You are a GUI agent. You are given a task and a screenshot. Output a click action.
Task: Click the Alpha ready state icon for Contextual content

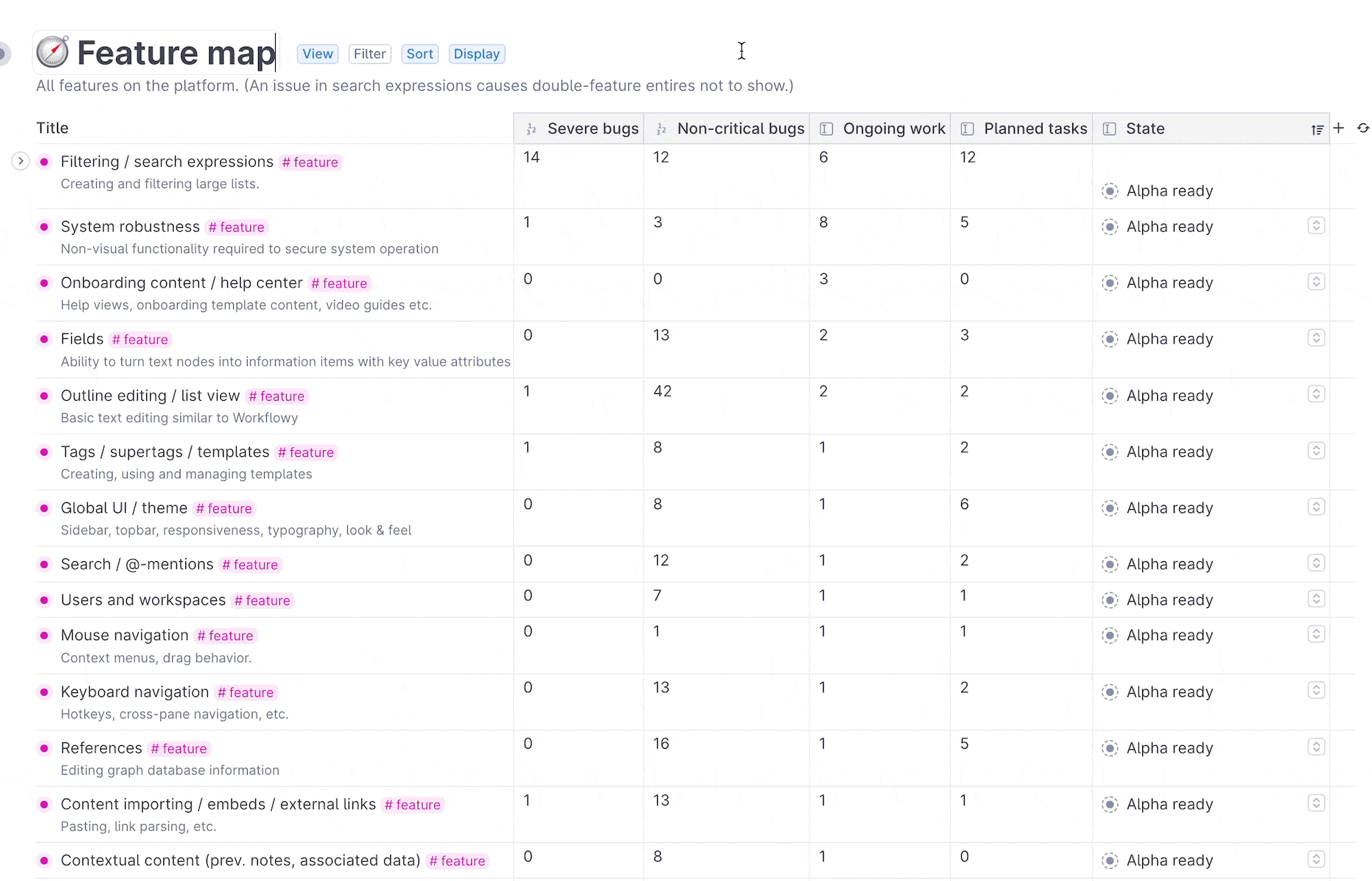click(x=1110, y=860)
